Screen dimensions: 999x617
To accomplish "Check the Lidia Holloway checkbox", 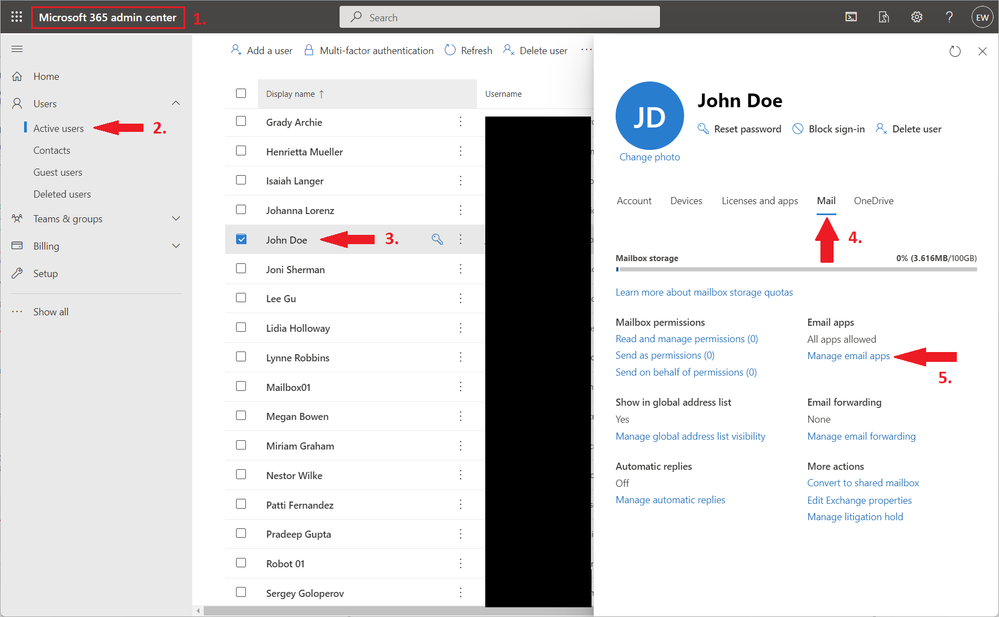I will [241, 327].
